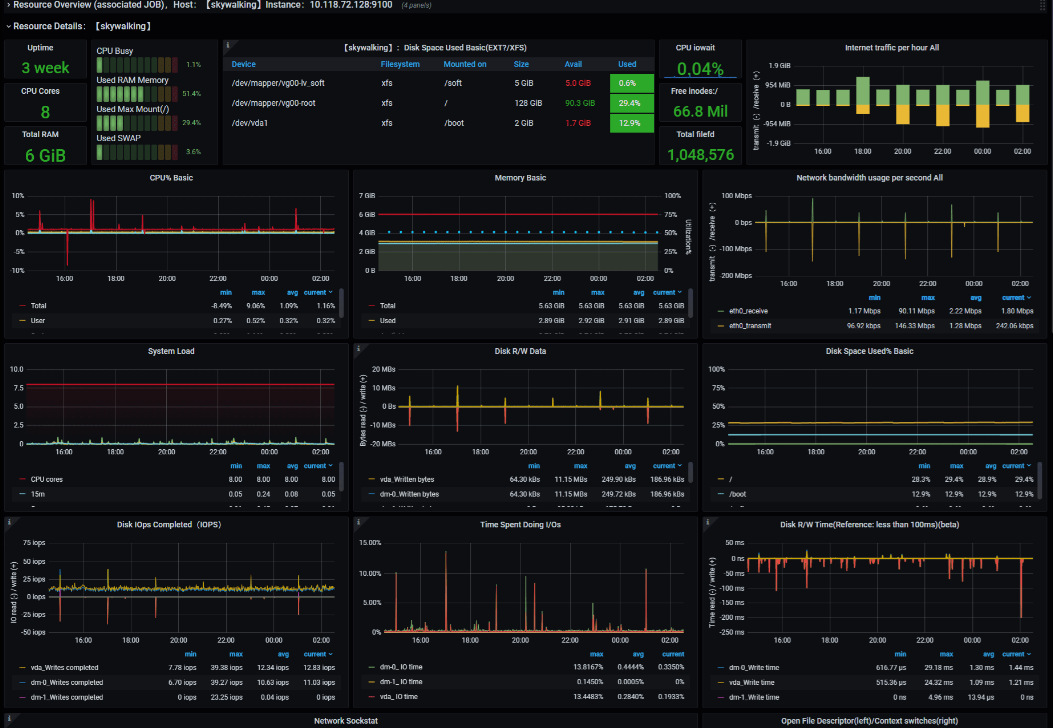The image size is (1053, 728).
Task: Toggle eth0_receive series in Network bandwidth legend
Action: (x=748, y=311)
